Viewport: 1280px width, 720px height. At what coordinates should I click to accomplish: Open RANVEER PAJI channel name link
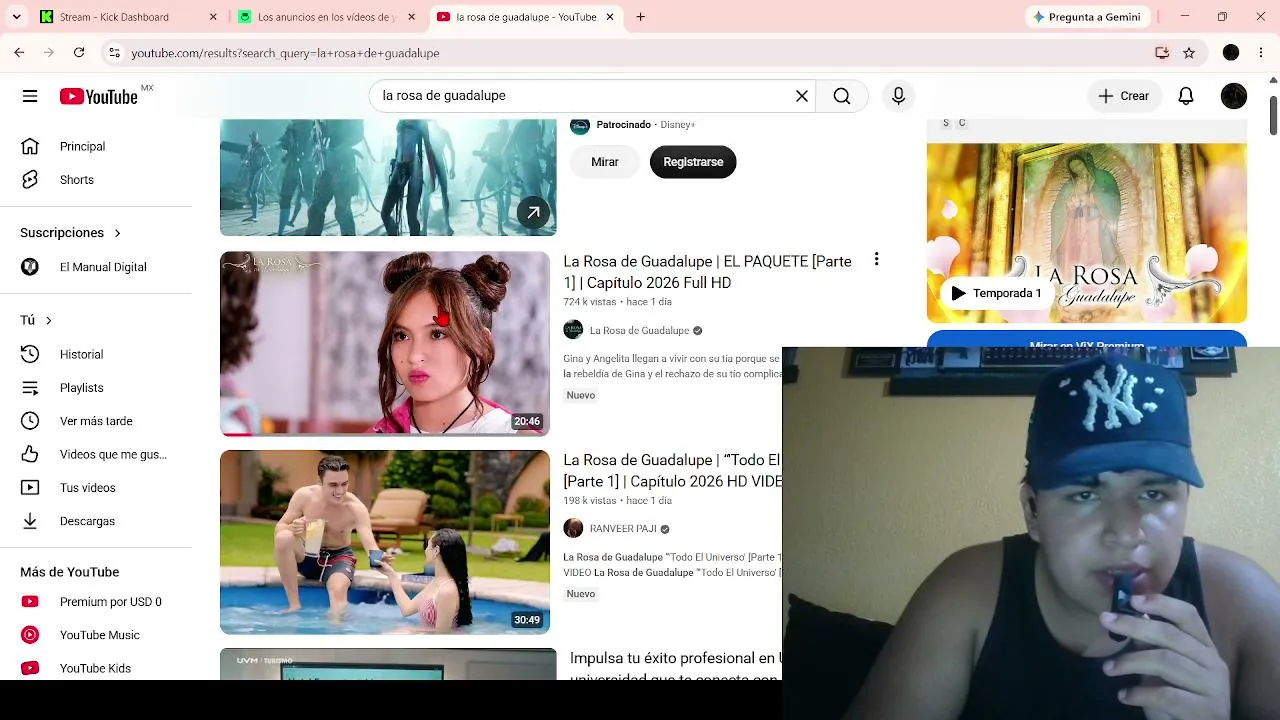[623, 528]
